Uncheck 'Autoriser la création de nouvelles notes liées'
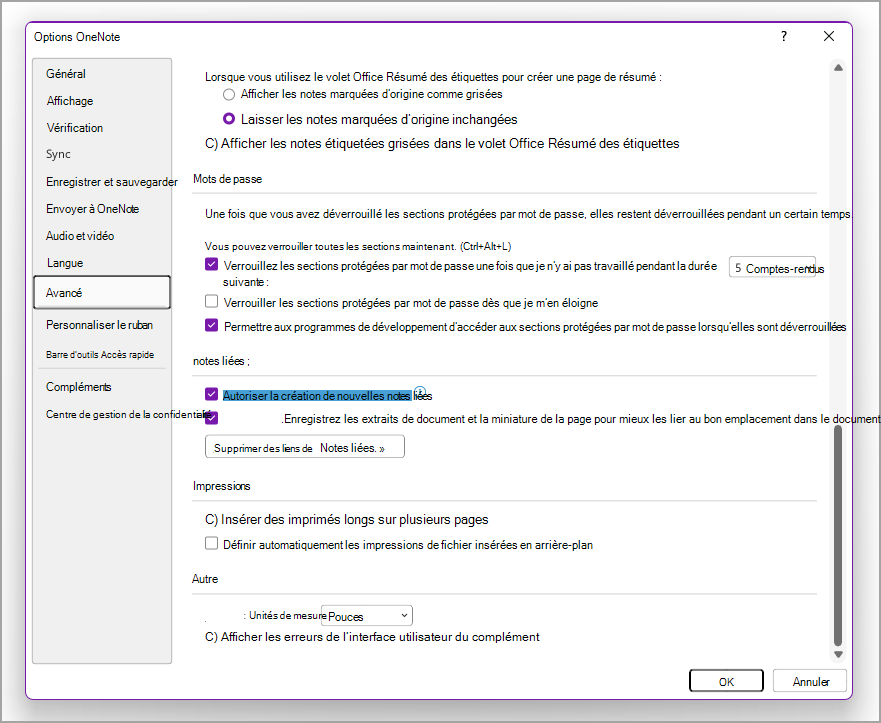The height and width of the screenshot is (723, 881). tap(211, 394)
